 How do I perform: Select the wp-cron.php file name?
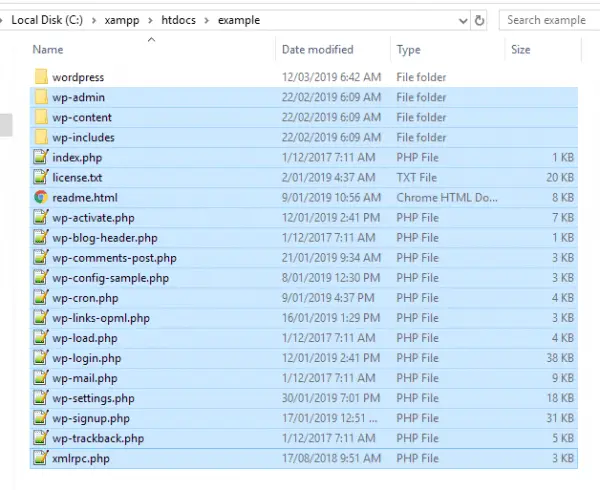coord(85,298)
